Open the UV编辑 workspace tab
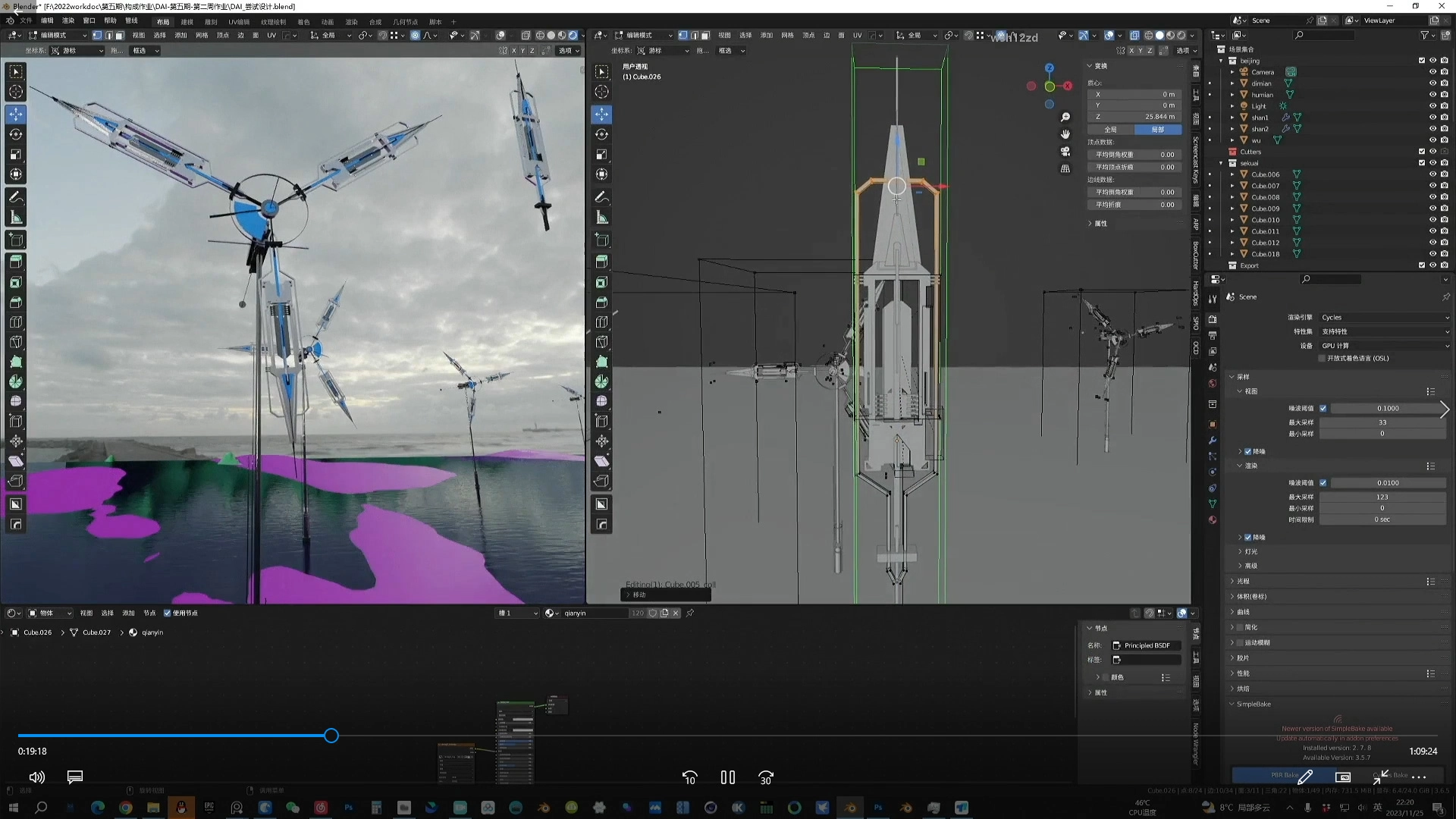1456x819 pixels. pyautogui.click(x=239, y=22)
